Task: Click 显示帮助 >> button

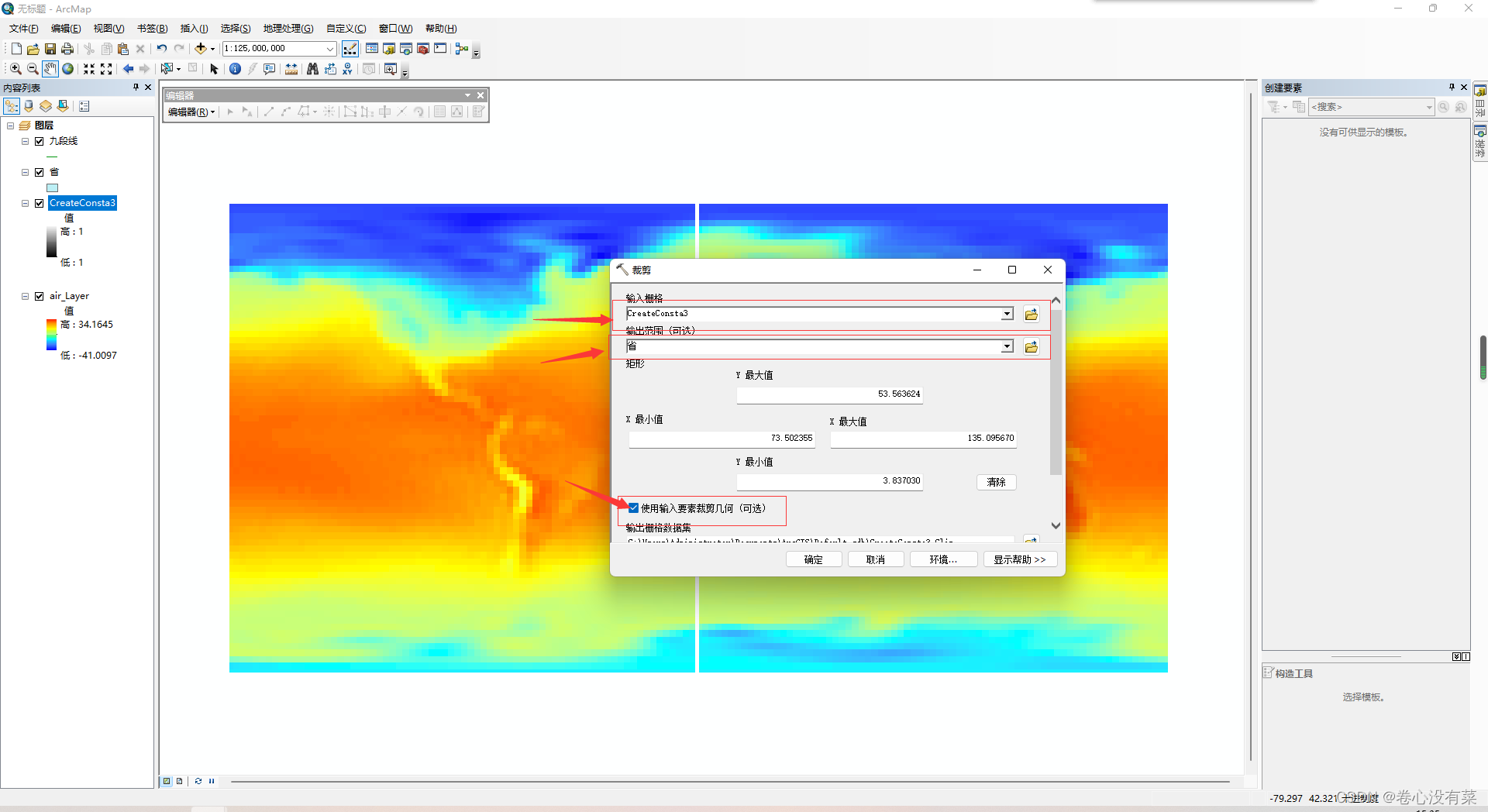Action: [1020, 559]
